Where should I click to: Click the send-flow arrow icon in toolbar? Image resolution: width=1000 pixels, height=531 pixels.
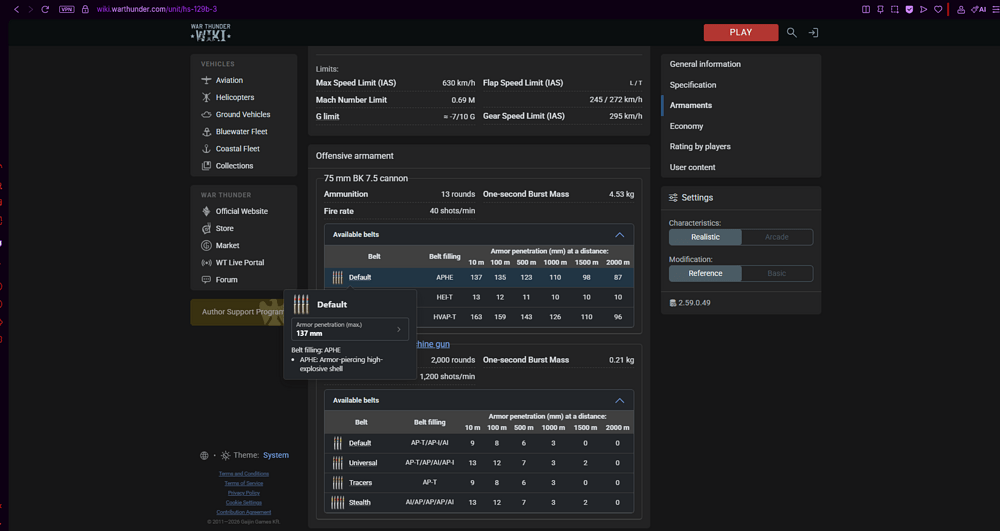[x=923, y=9]
